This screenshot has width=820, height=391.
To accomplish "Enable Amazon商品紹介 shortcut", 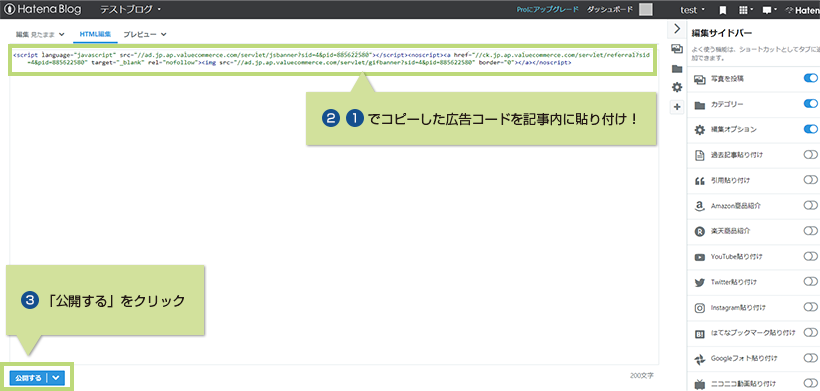I will (811, 205).
